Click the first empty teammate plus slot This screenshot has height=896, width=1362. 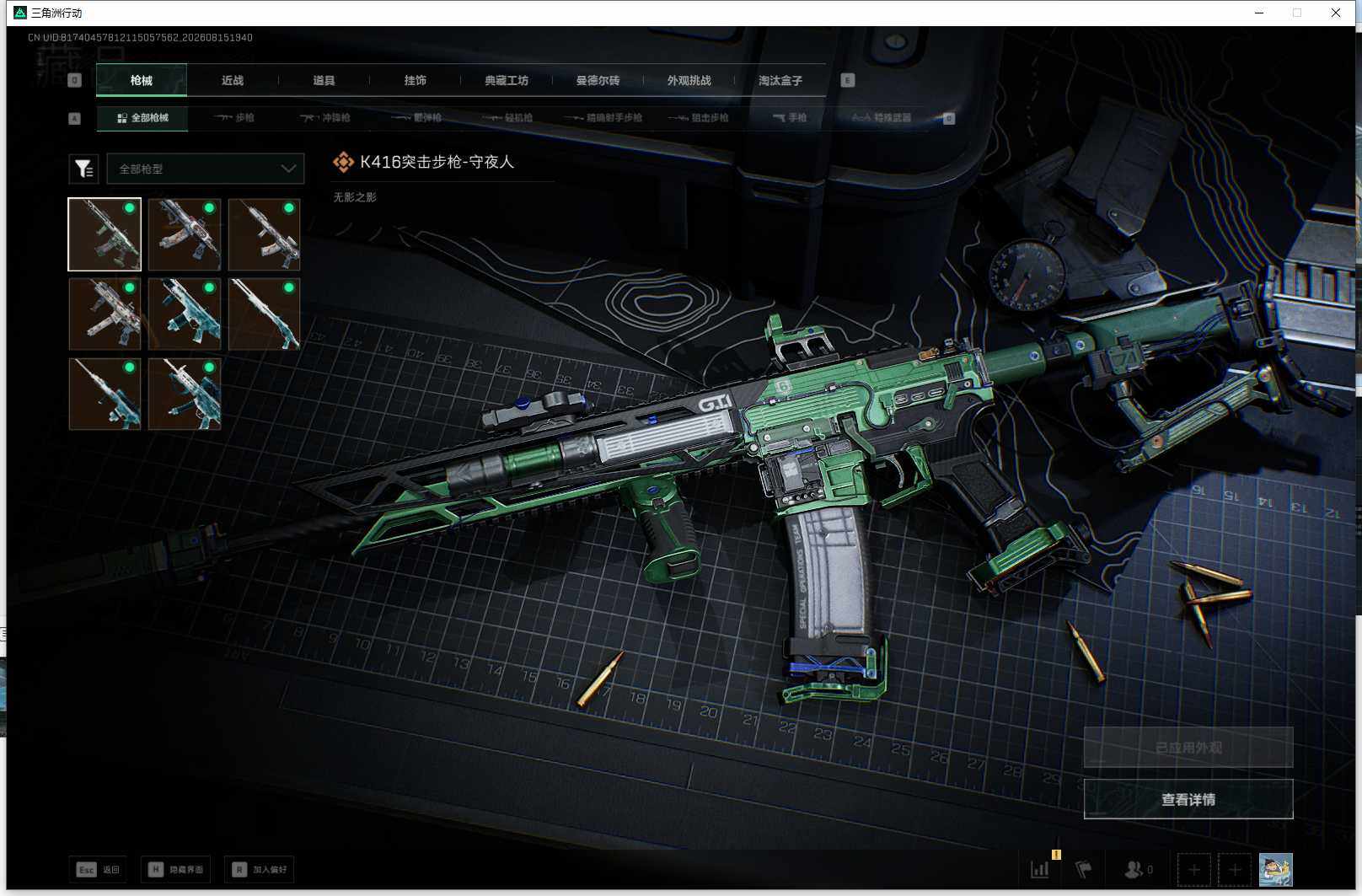coord(1193,869)
